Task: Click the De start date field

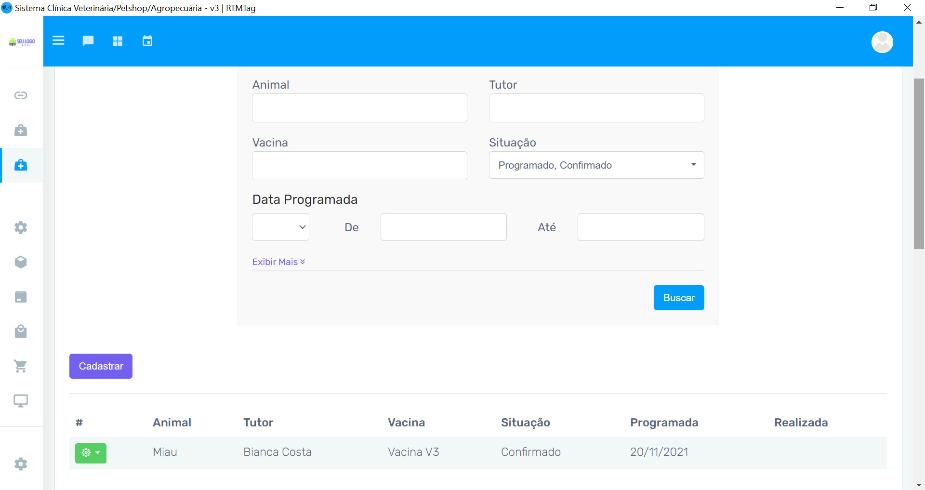Action: click(x=443, y=227)
